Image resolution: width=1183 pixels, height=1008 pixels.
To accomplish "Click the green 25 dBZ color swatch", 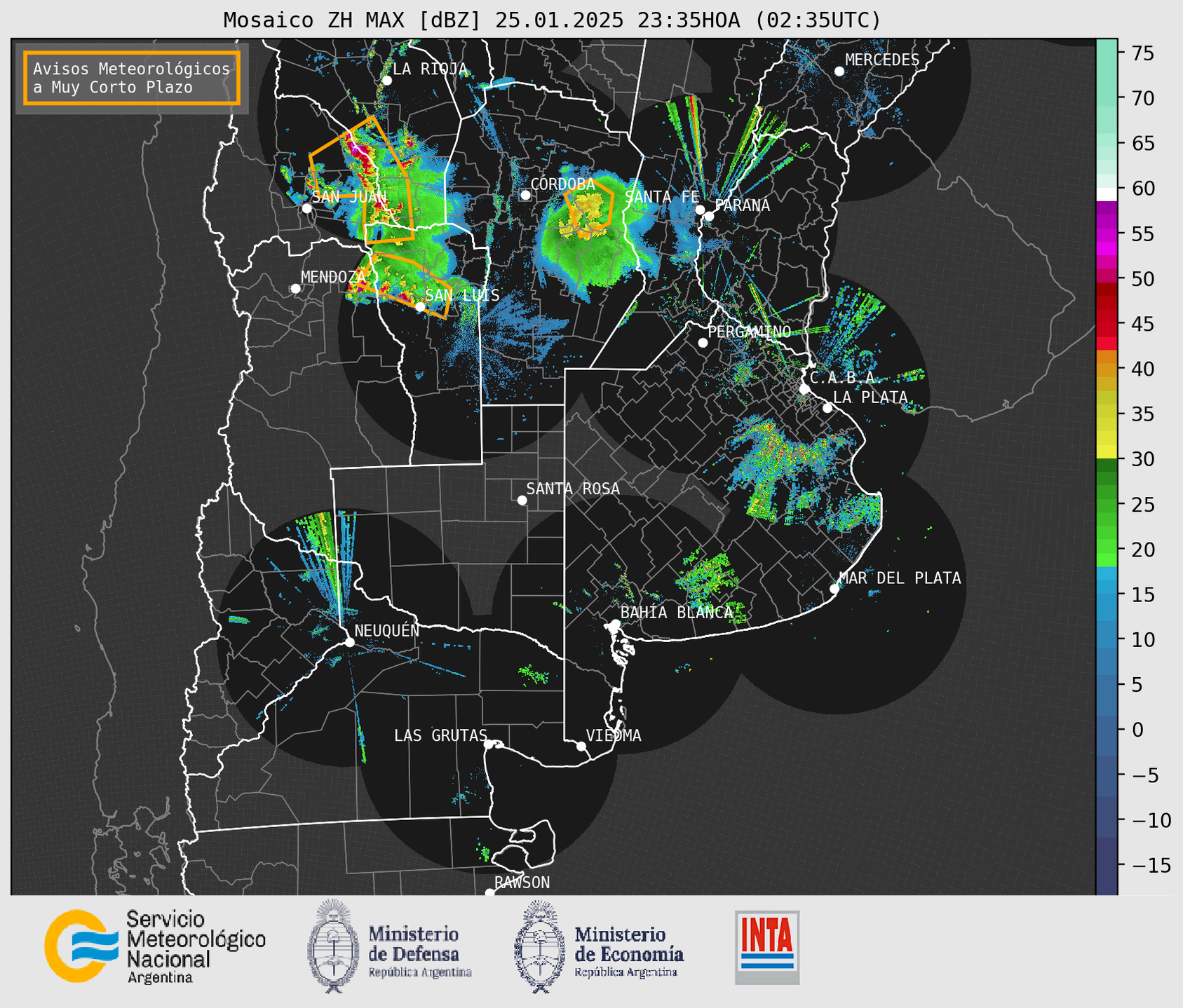I will [1107, 505].
